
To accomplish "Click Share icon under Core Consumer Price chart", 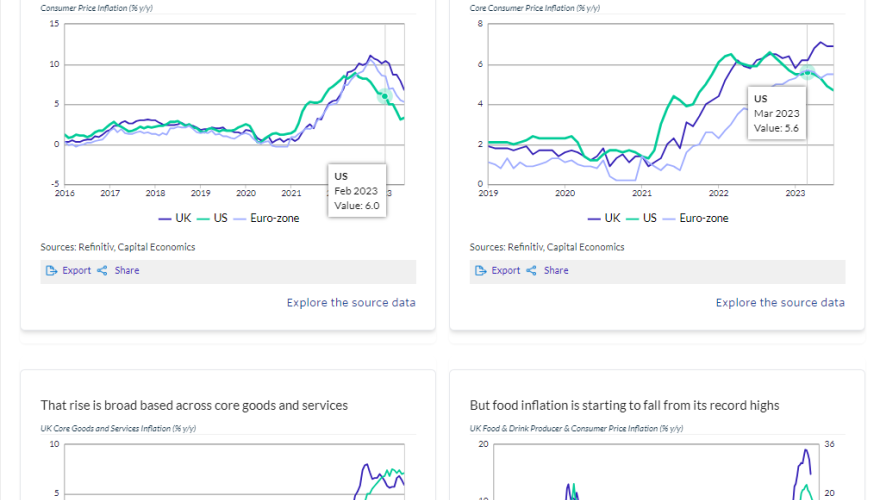I will (531, 271).
